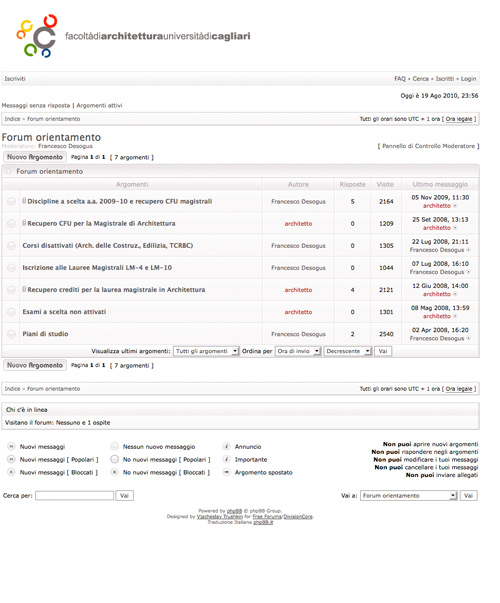Click the icon in Forum orientamento table header
This screenshot has height=603, width=500.
tap(8, 172)
